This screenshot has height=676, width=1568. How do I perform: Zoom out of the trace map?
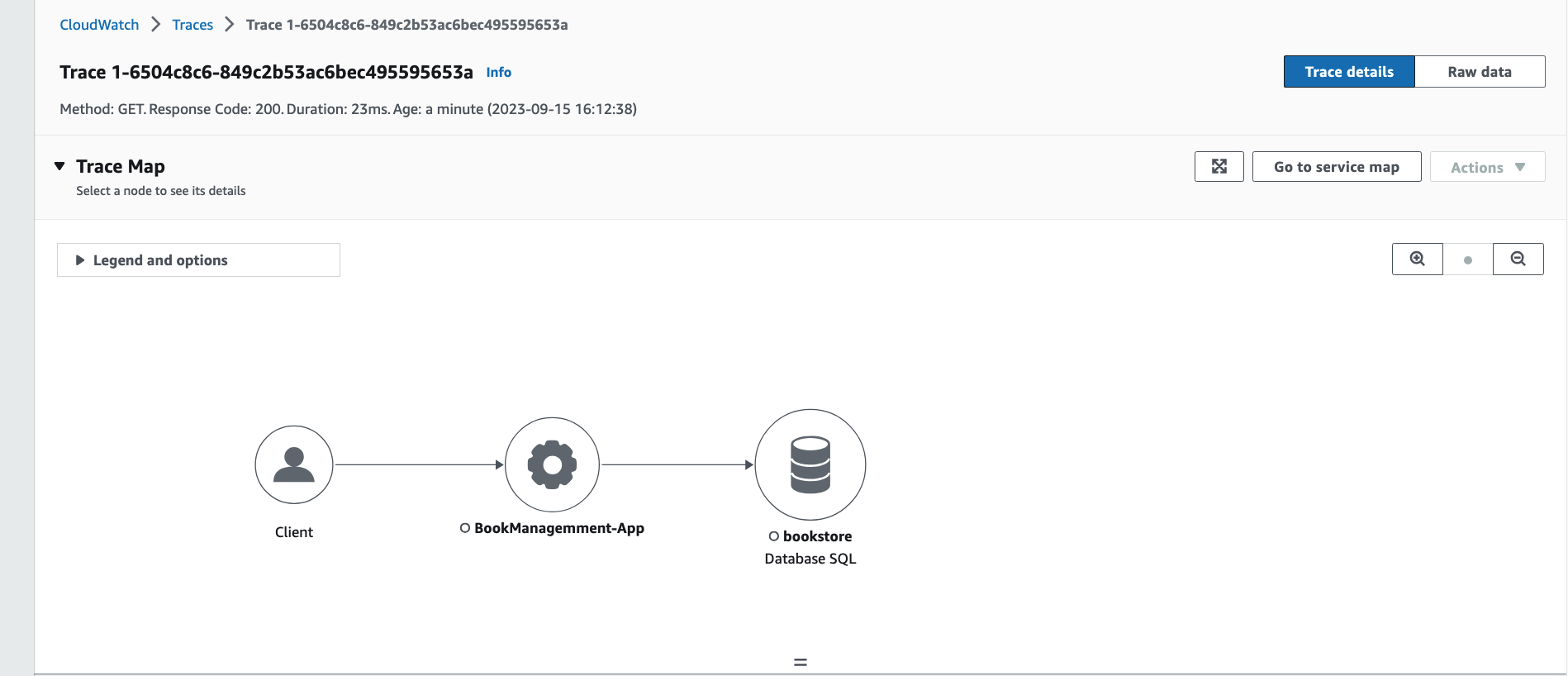click(x=1518, y=259)
